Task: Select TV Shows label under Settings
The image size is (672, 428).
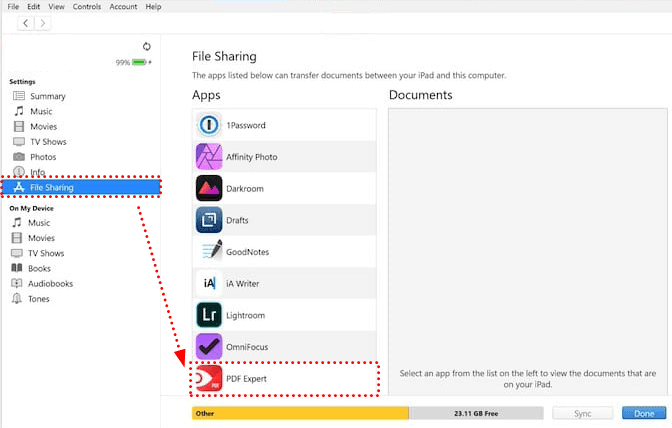Action: point(48,141)
